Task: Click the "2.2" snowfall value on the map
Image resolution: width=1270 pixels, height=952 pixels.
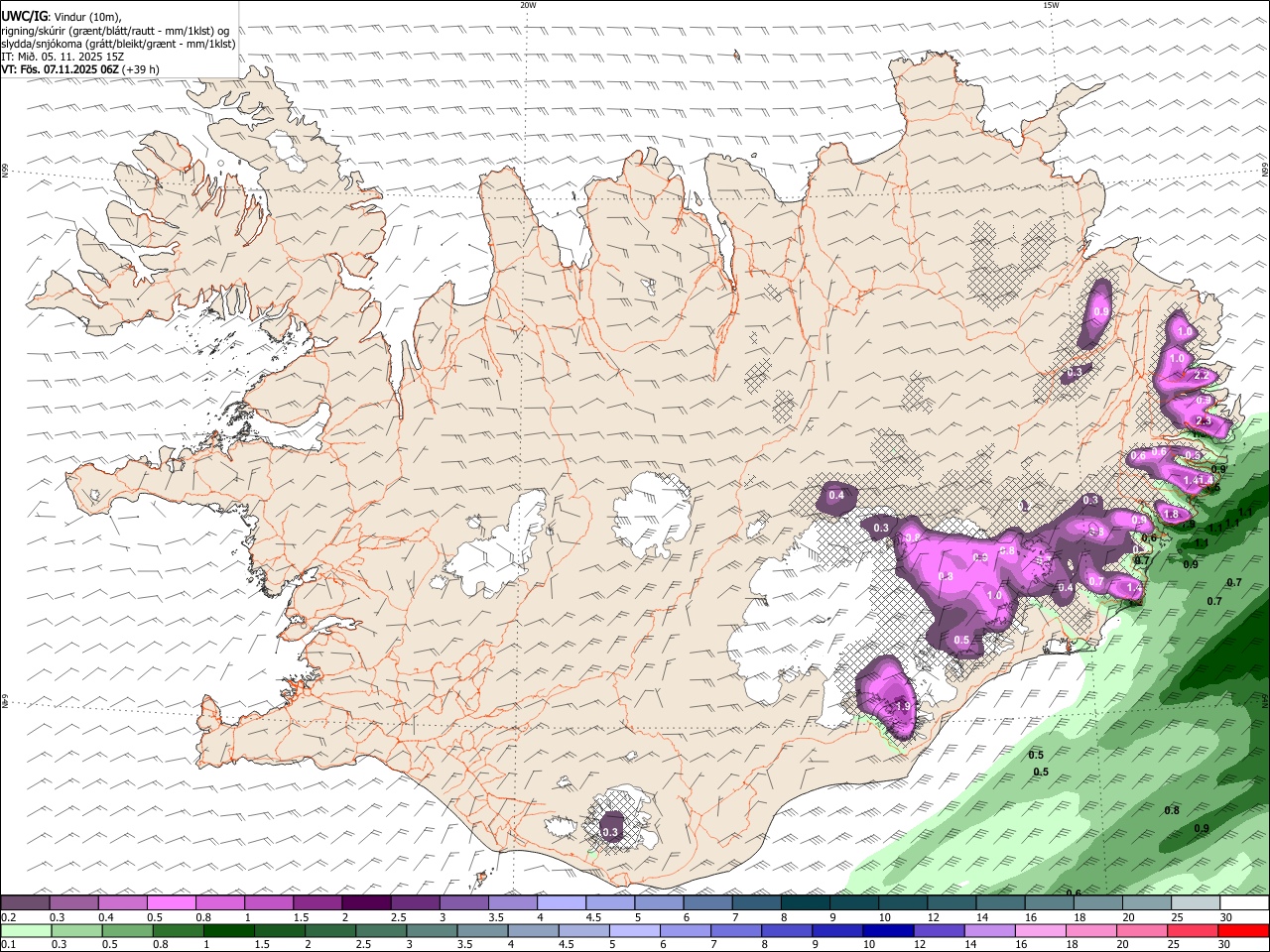Action: pyautogui.click(x=1201, y=376)
